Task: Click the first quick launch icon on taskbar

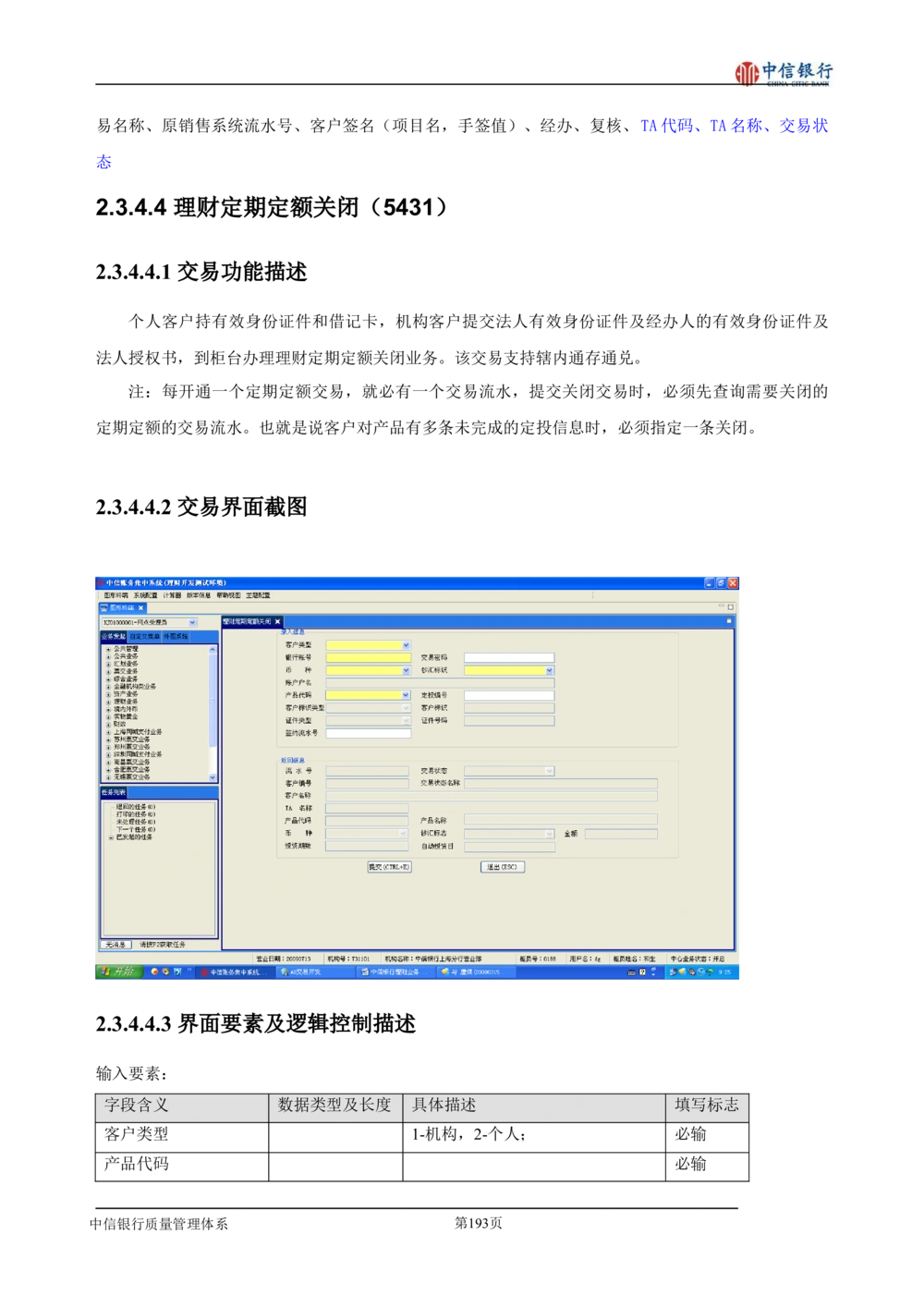Action: [x=154, y=972]
